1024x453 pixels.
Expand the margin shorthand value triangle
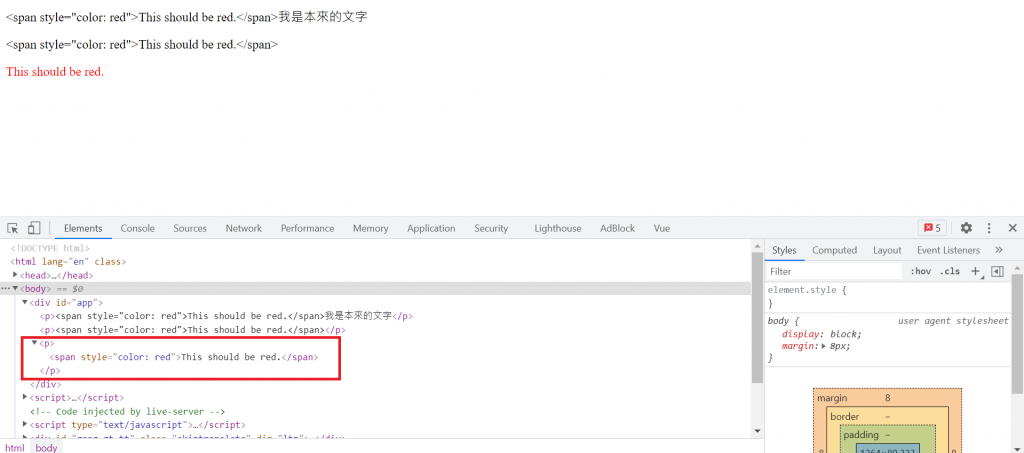(826, 347)
